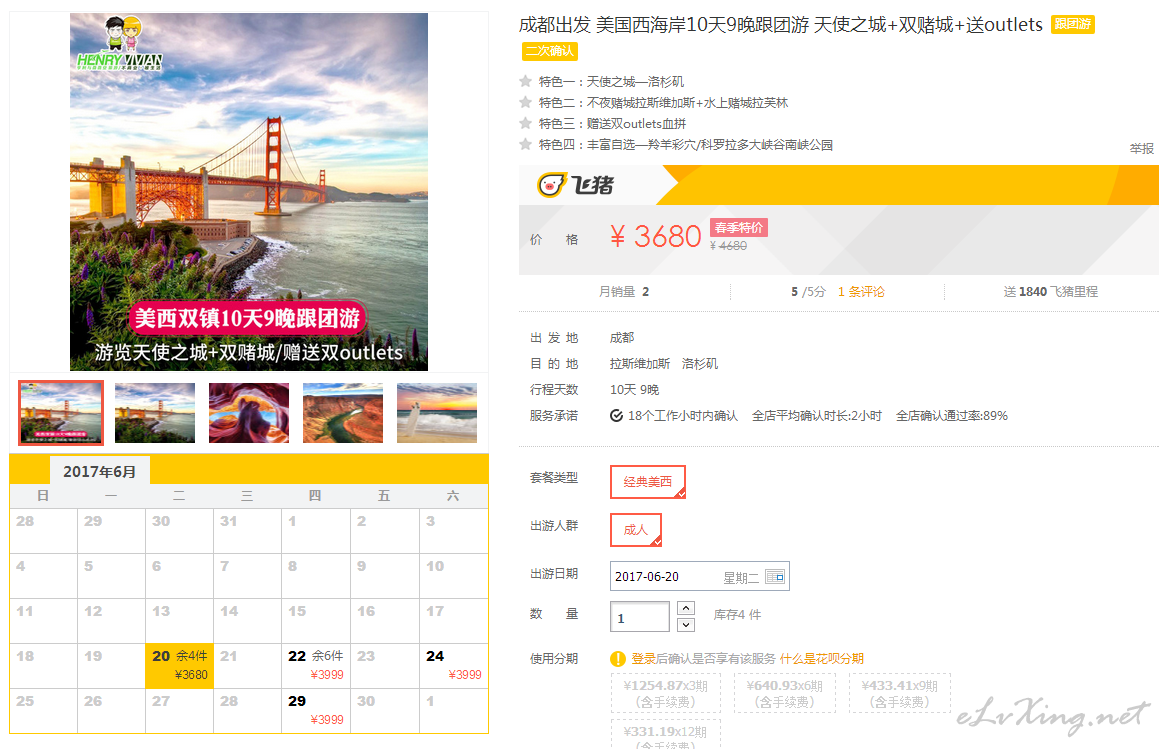Pick June 24 priced ¥3999 in calendar
Image resolution: width=1161 pixels, height=749 pixels.
[453, 666]
